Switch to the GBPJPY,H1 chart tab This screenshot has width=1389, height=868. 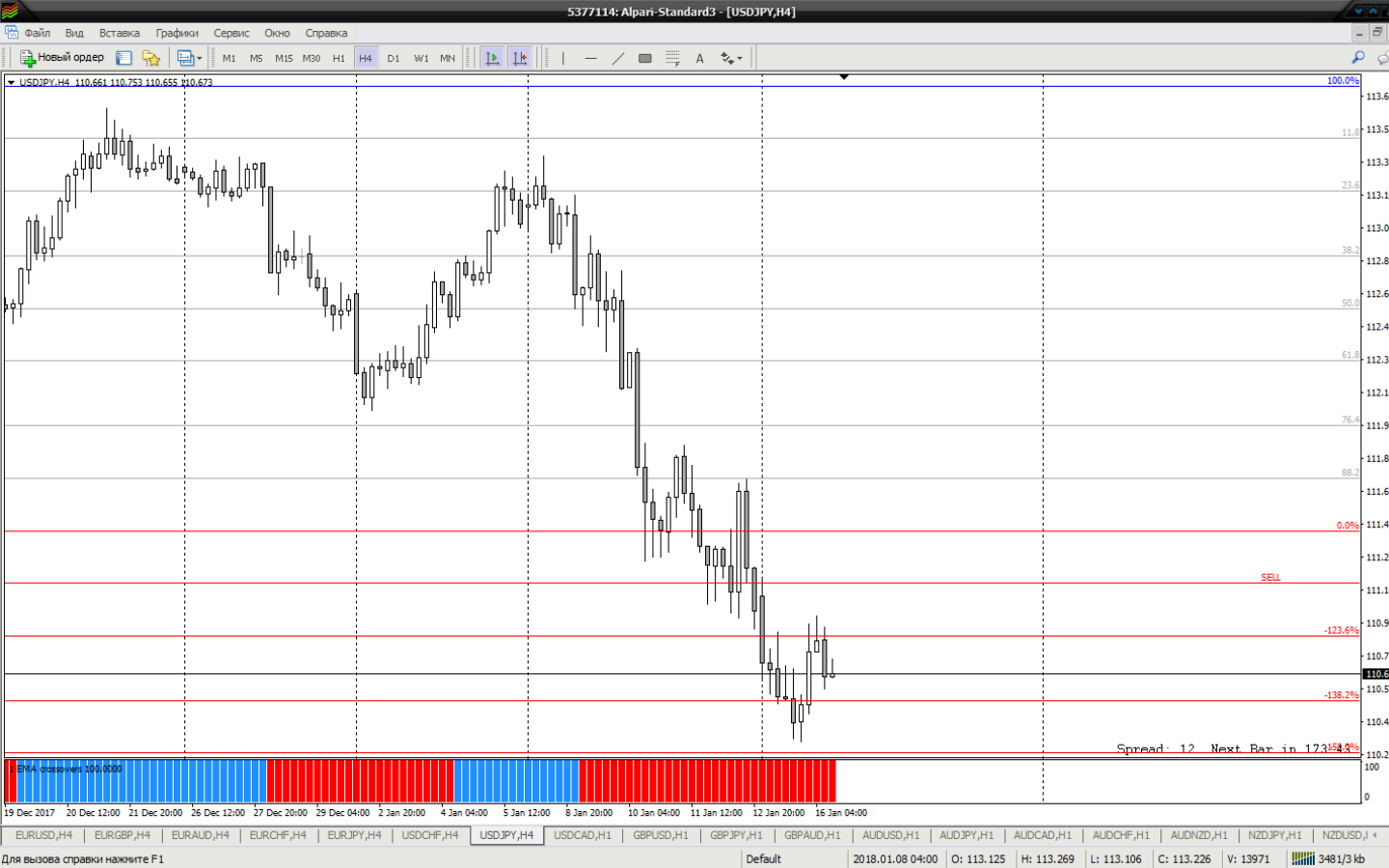click(736, 835)
